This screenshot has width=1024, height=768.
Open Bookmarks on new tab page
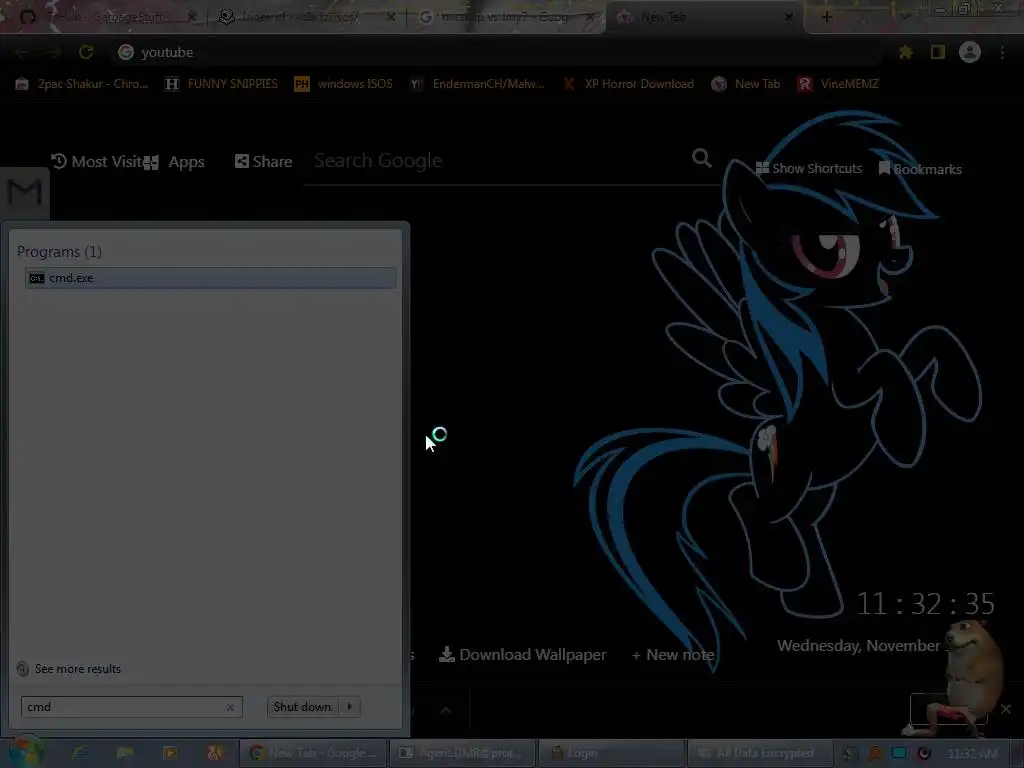[920, 169]
